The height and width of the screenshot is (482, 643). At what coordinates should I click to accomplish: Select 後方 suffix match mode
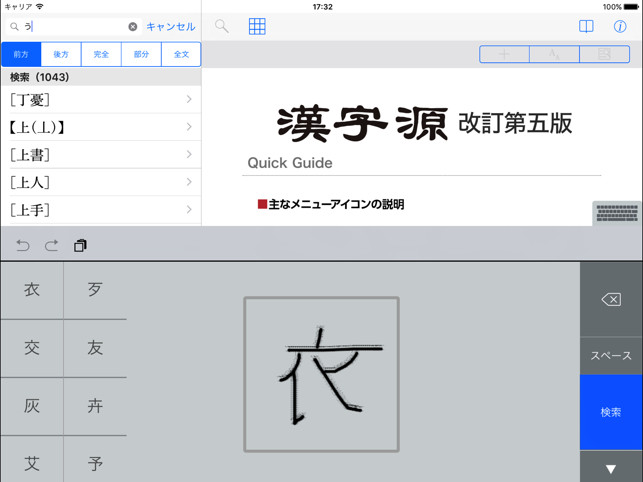click(61, 54)
